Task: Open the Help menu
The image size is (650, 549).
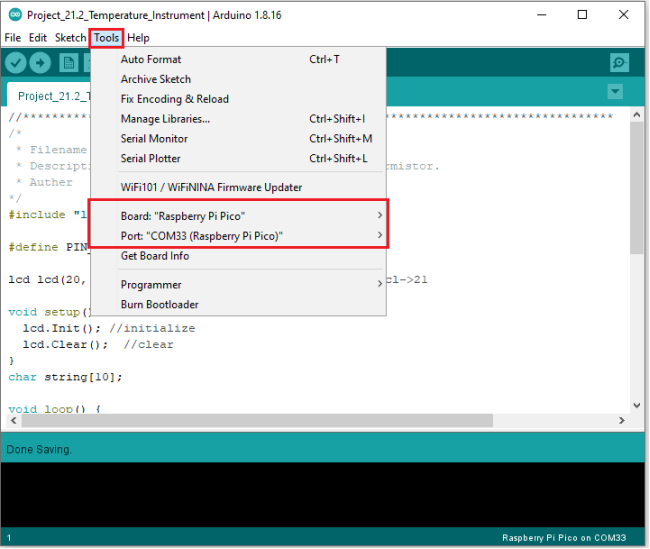Action: pos(138,38)
